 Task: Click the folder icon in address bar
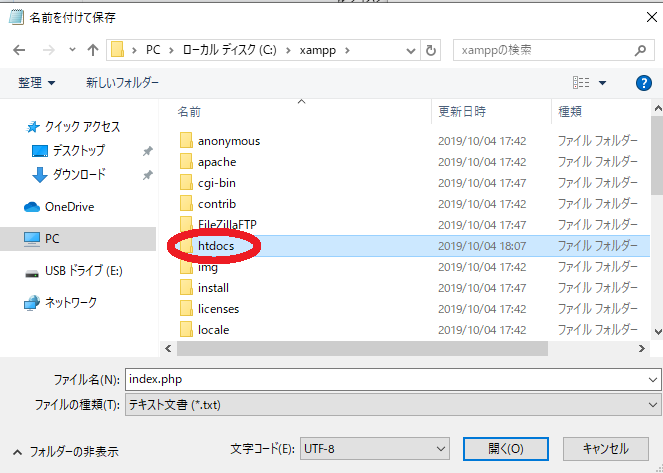pyautogui.click(x=117, y=50)
